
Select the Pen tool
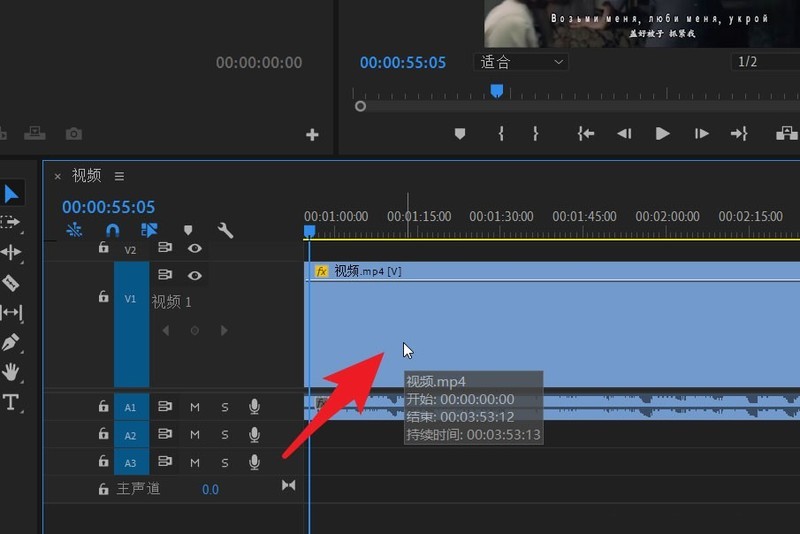click(x=11, y=343)
